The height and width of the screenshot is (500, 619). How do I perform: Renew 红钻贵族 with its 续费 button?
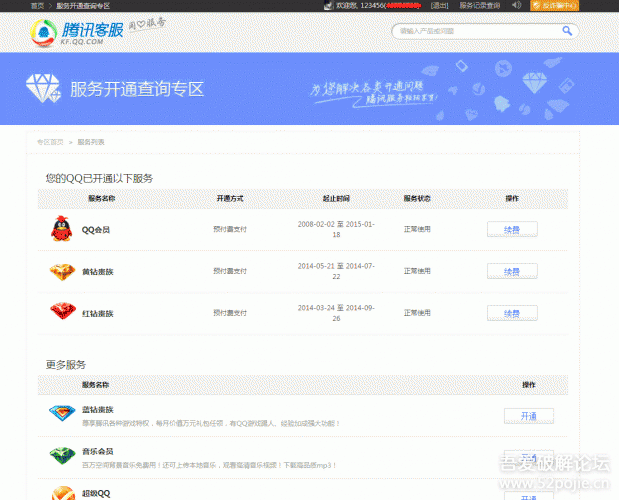[512, 313]
